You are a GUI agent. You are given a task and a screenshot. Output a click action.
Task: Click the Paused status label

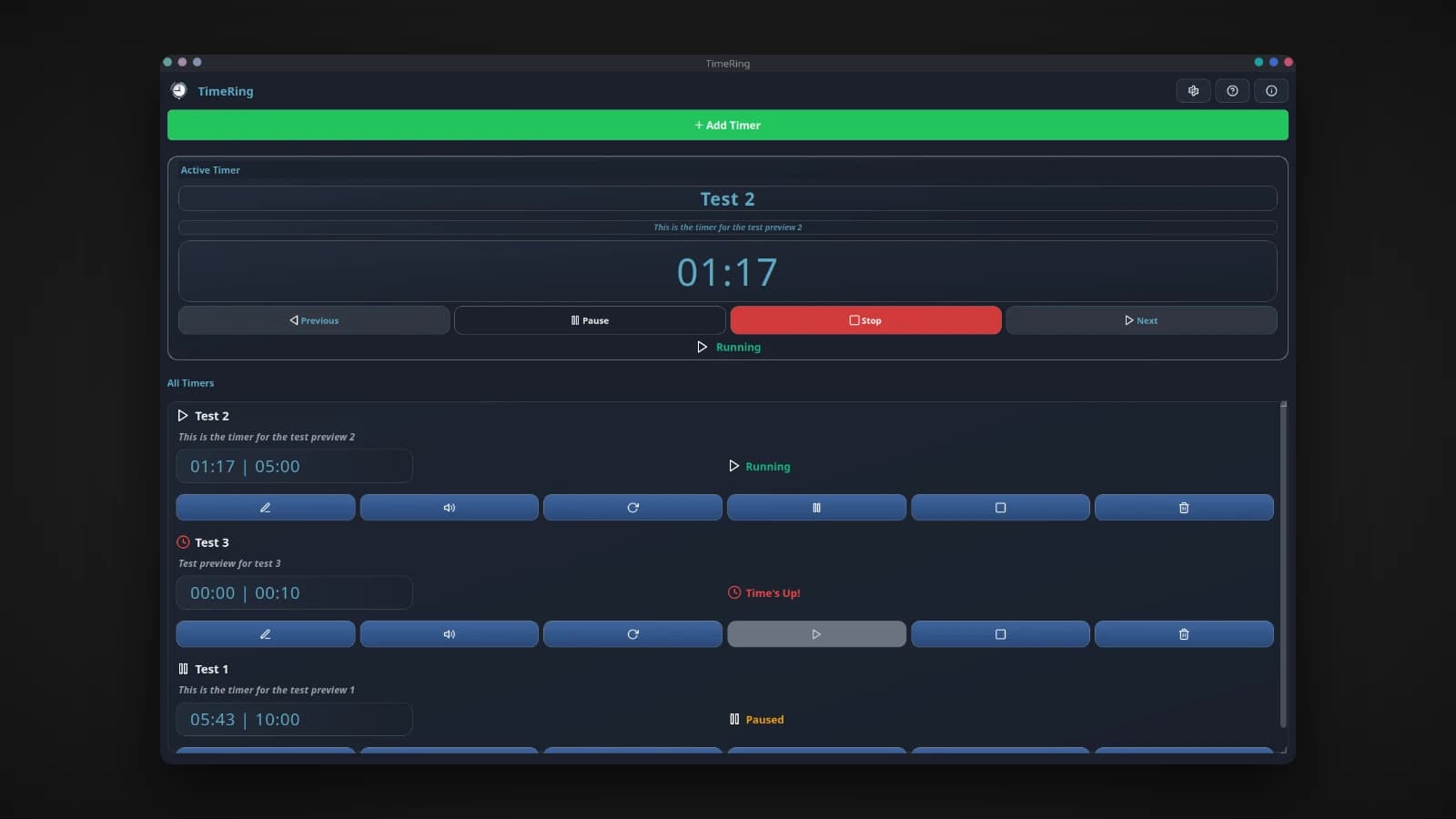click(x=764, y=719)
